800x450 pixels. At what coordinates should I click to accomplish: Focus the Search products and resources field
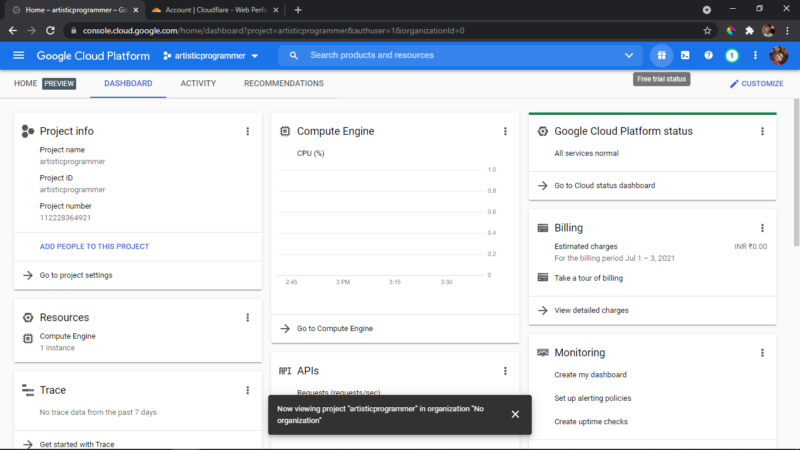(459, 56)
